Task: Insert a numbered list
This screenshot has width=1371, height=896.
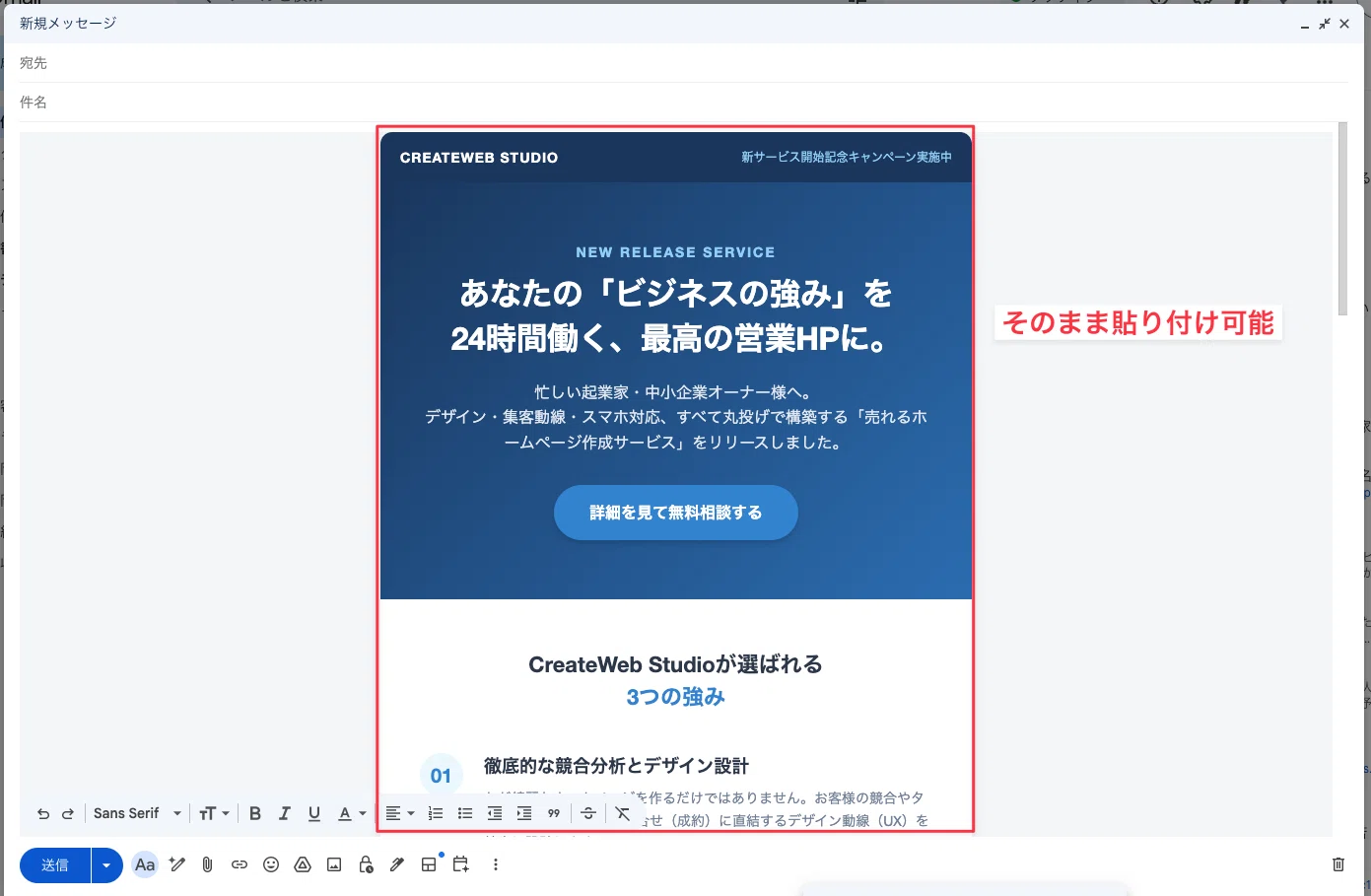Action: [x=436, y=813]
